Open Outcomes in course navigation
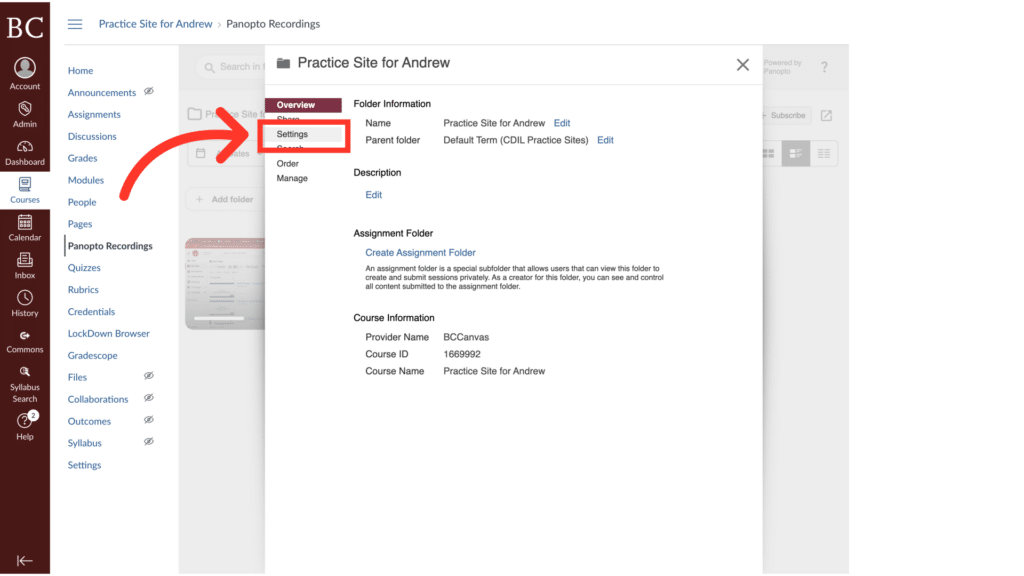The height and width of the screenshot is (576, 1024). click(x=89, y=422)
